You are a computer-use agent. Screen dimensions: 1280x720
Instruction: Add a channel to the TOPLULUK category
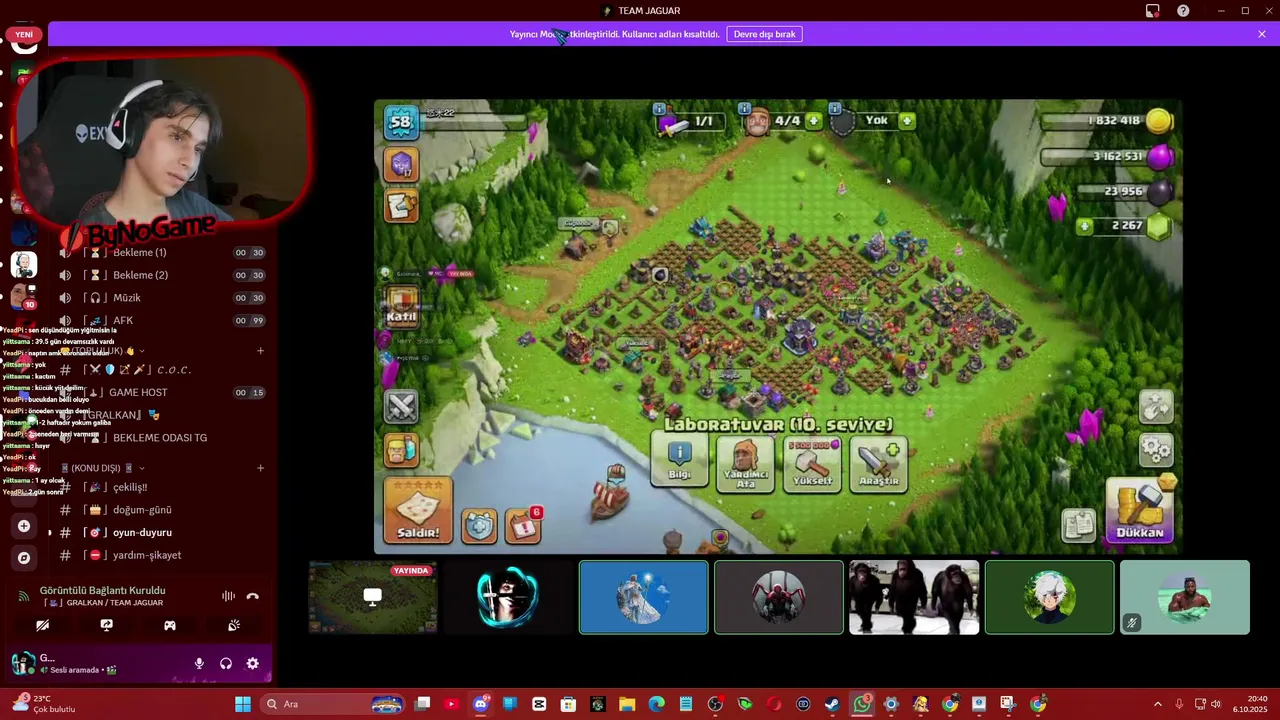pyautogui.click(x=260, y=351)
